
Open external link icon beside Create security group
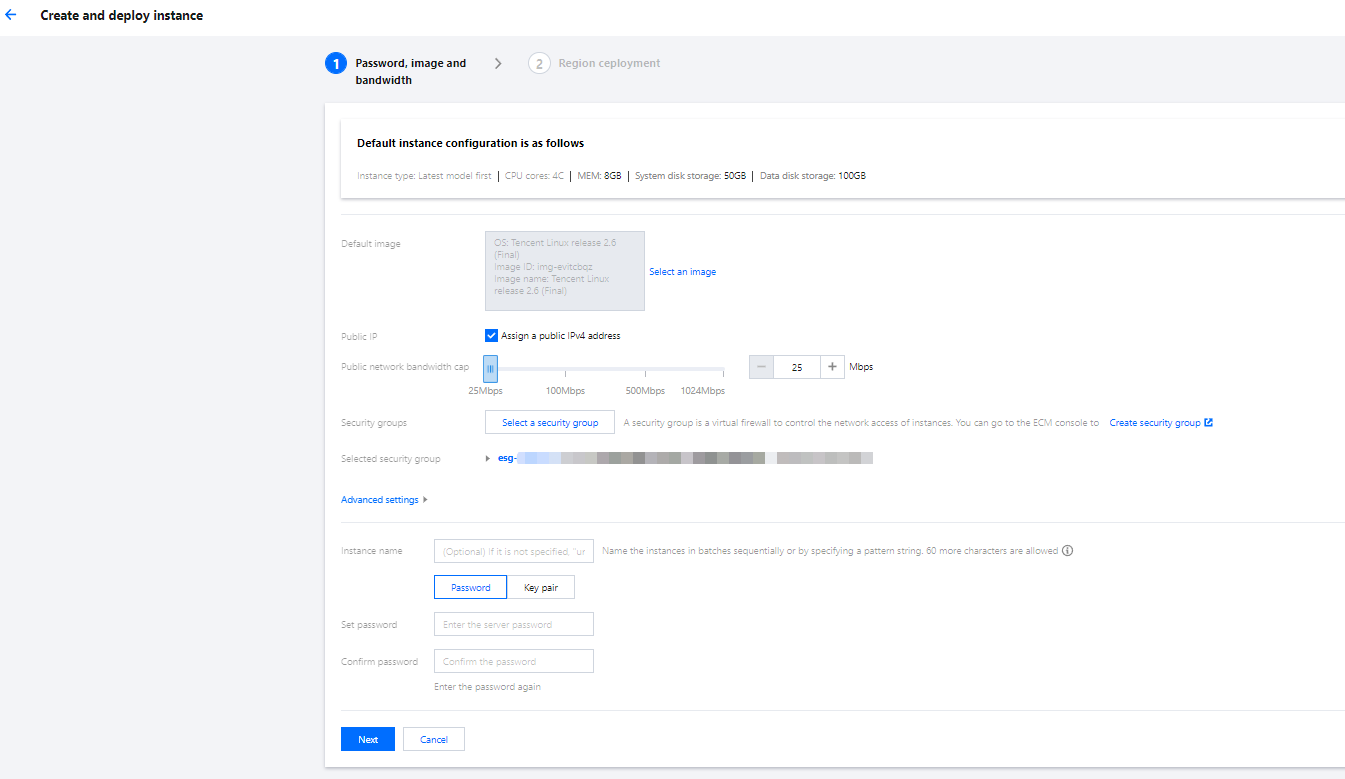click(1208, 423)
